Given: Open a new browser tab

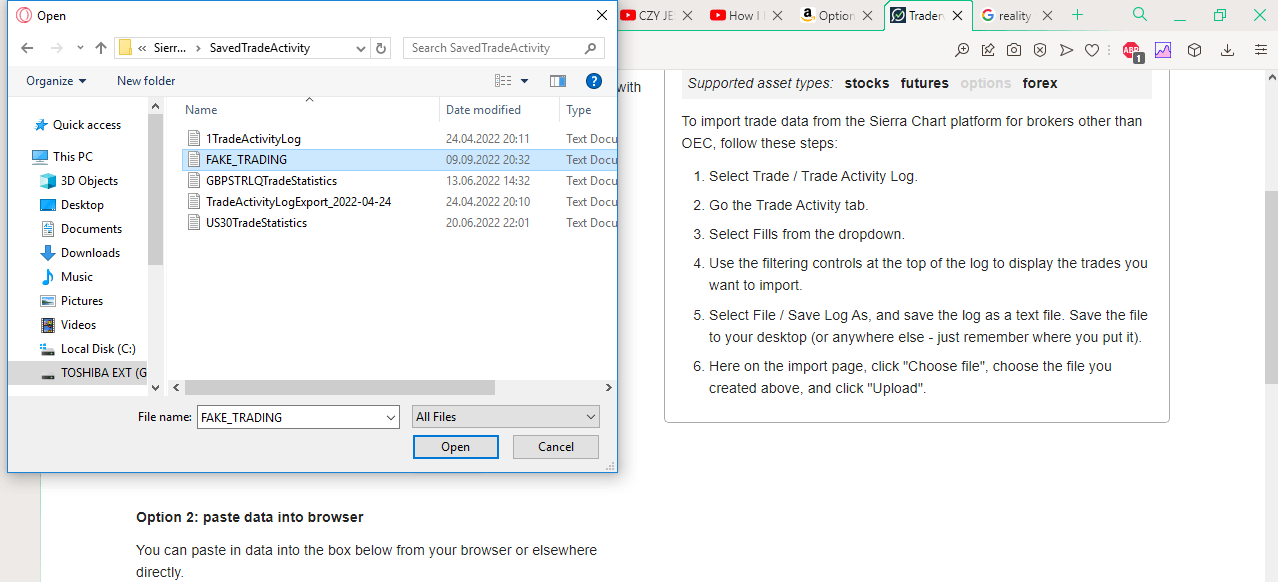Looking at the screenshot, I should click(x=1077, y=15).
